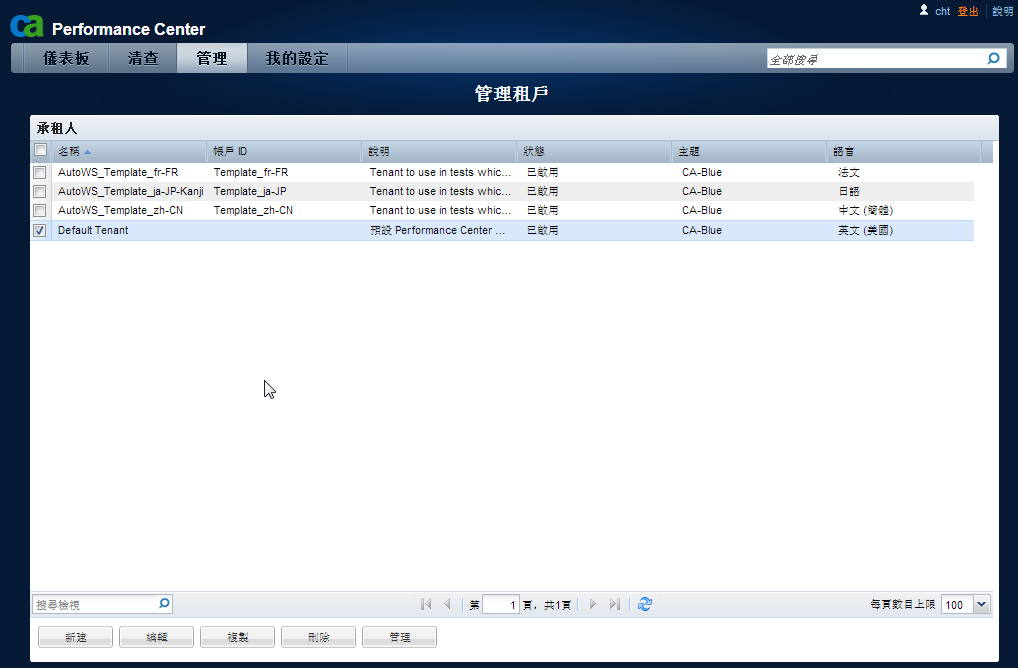1018x668 pixels.
Task: Go to first page icon
Action: point(426,604)
